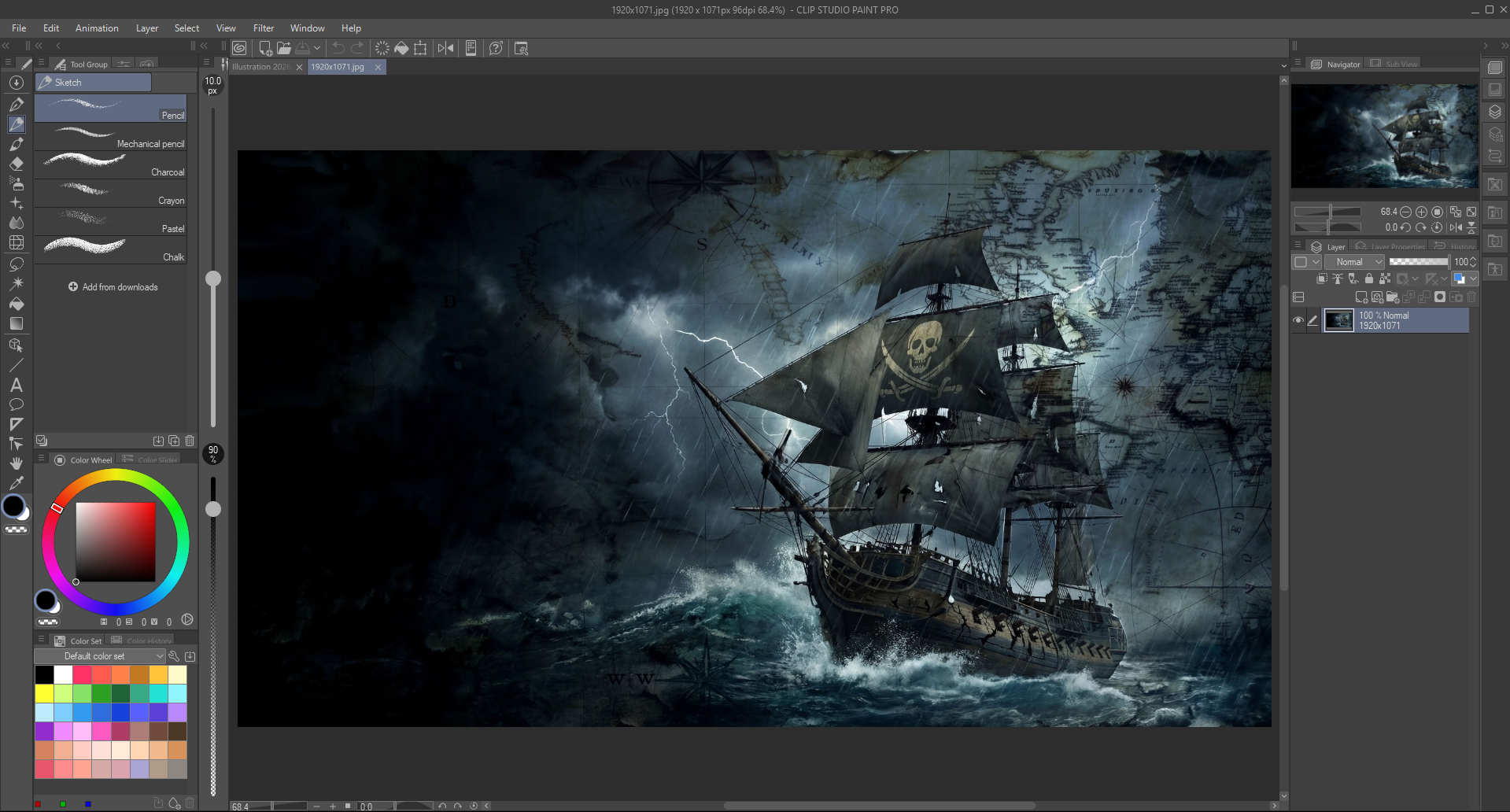
Task: Create a new canvas from the command bar
Action: coord(265,48)
